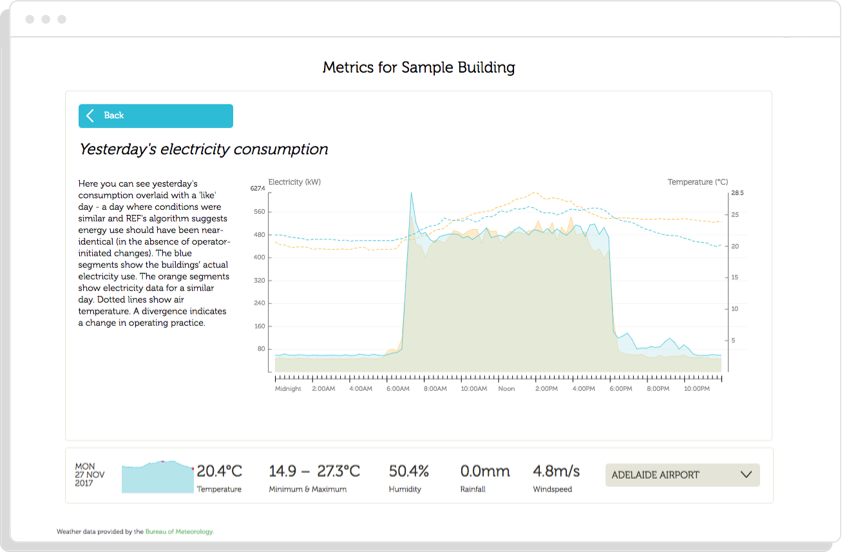This screenshot has height=552, width=842.
Task: Click the Back button
Action: coord(155,116)
